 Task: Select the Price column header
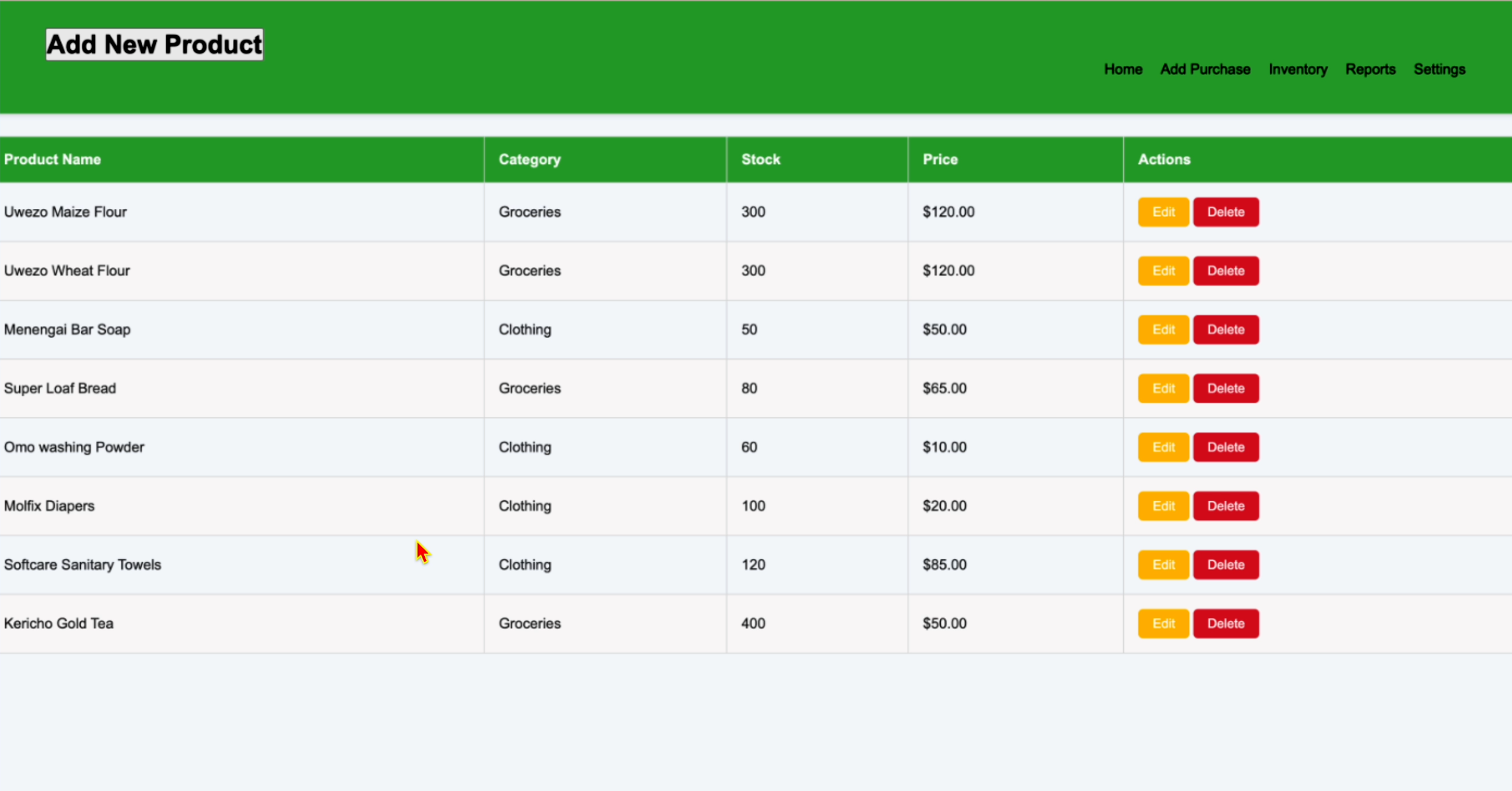tap(940, 160)
